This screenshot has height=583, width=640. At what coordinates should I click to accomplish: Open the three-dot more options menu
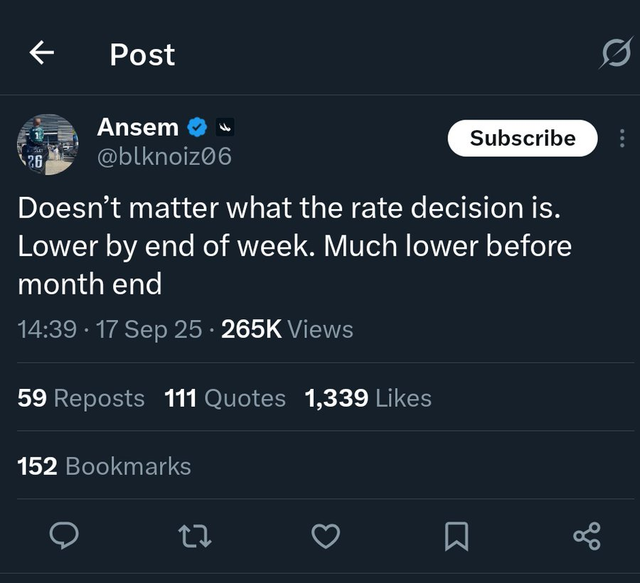coord(621,138)
